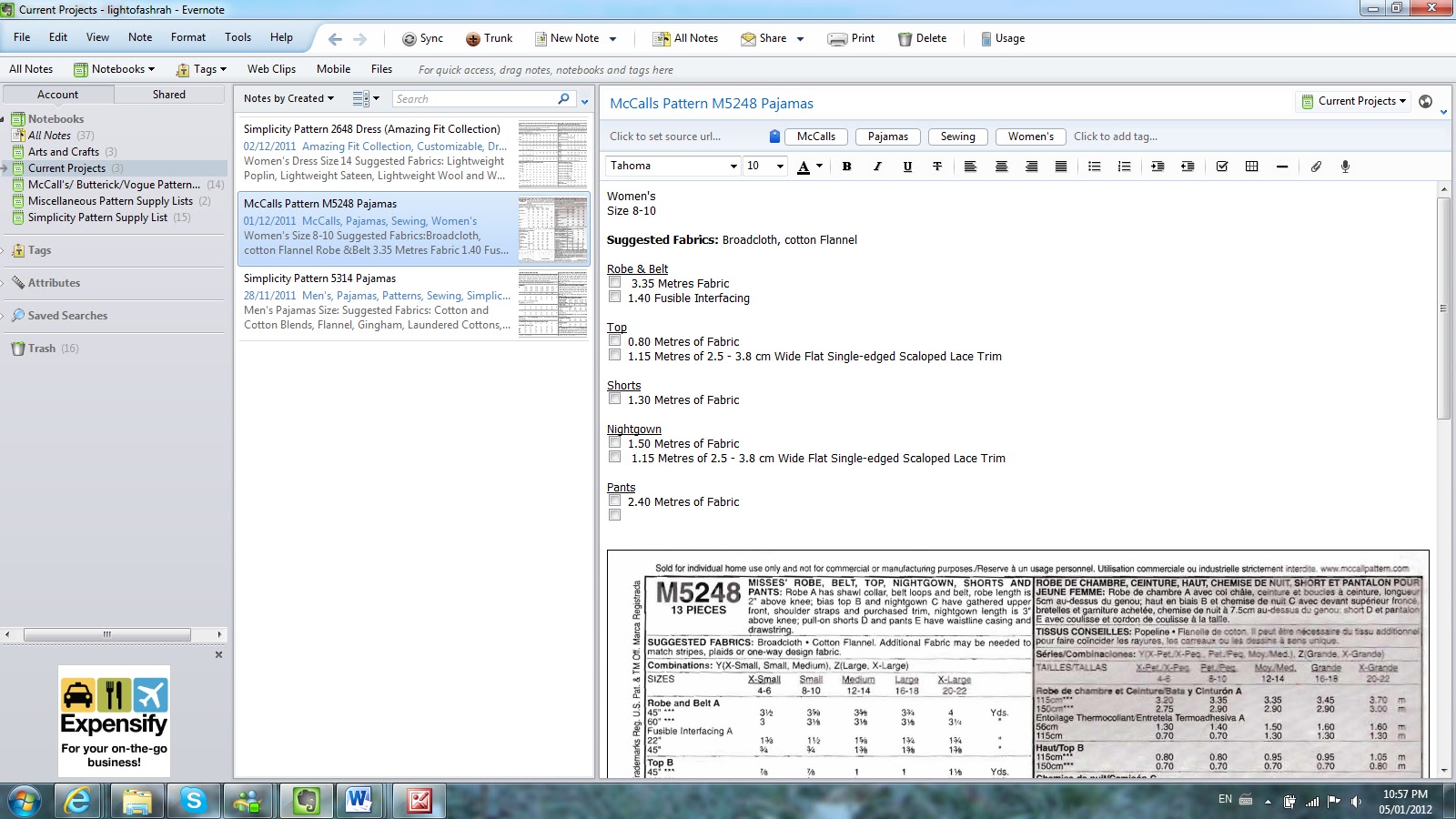
Task: Click the Sync toolbar button
Action: [x=423, y=38]
